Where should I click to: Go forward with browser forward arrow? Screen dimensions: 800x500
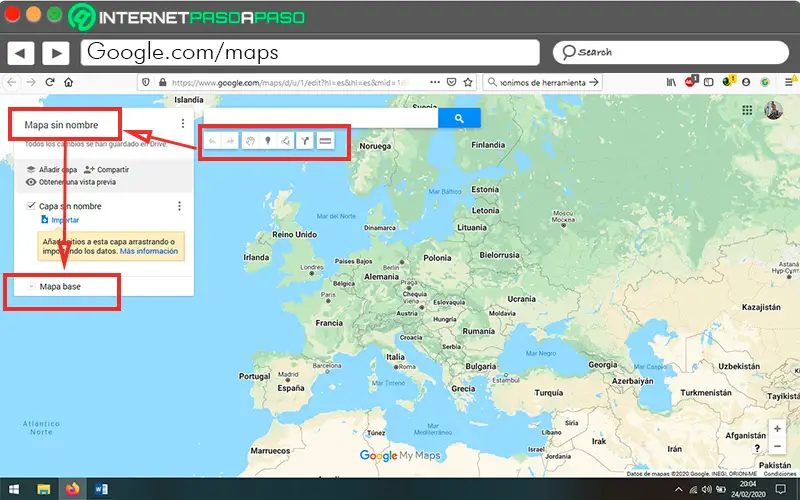click(x=31, y=82)
